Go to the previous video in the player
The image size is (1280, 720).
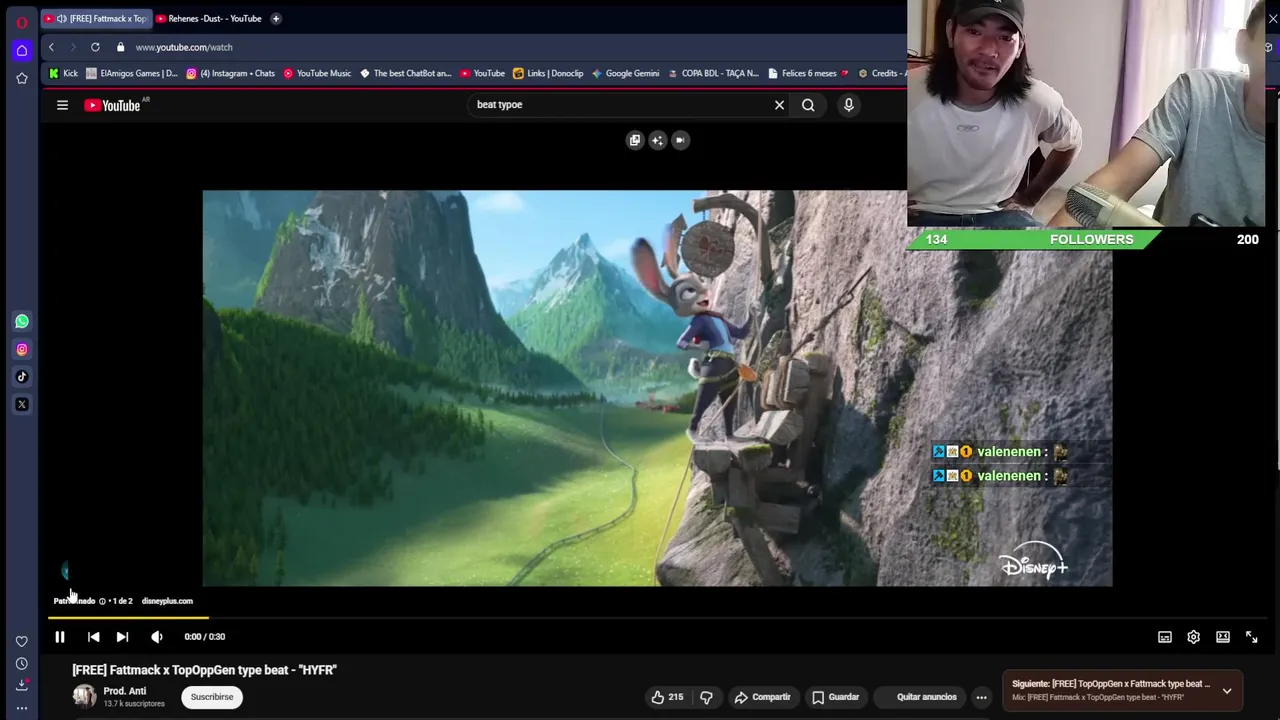click(93, 637)
